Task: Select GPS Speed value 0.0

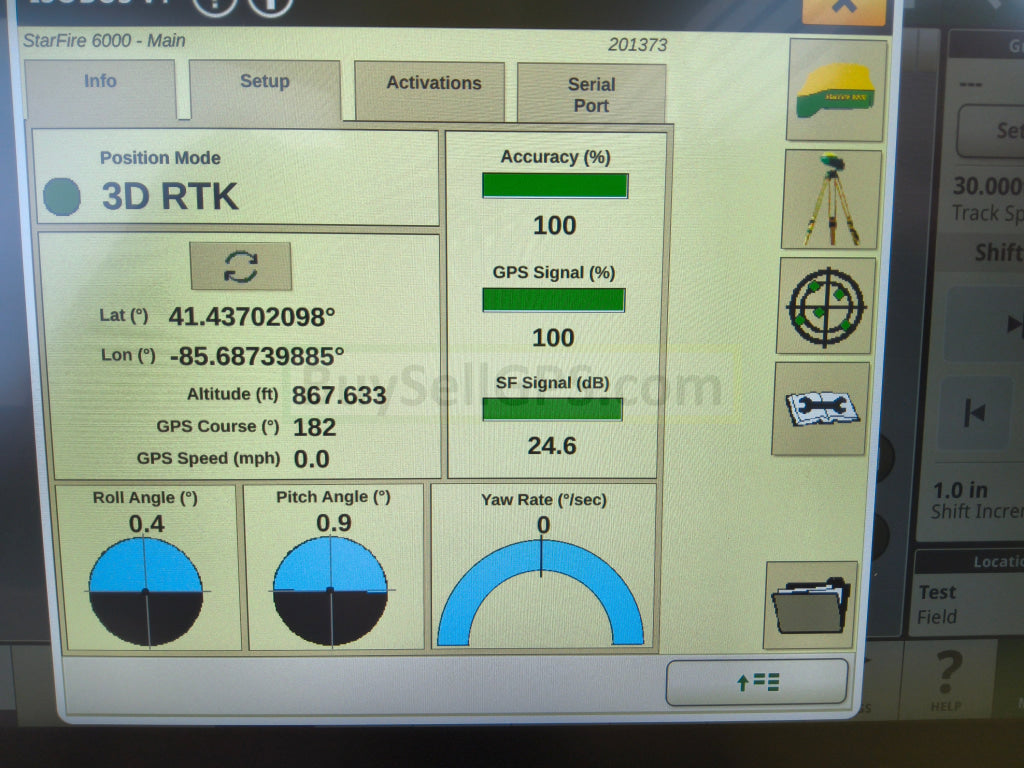Action: point(312,459)
